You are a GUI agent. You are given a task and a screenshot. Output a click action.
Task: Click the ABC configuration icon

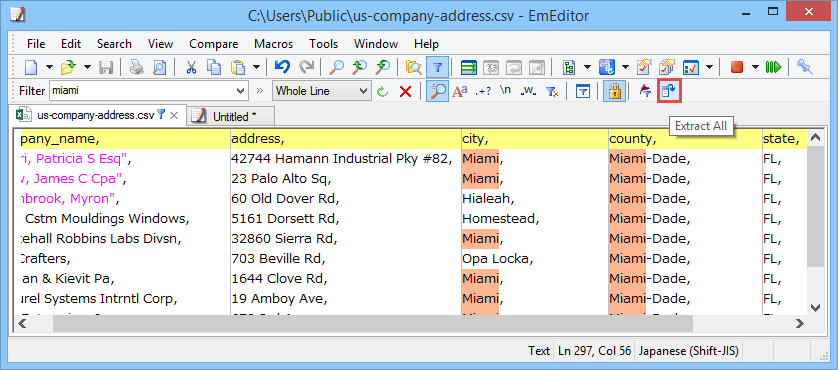coord(606,67)
